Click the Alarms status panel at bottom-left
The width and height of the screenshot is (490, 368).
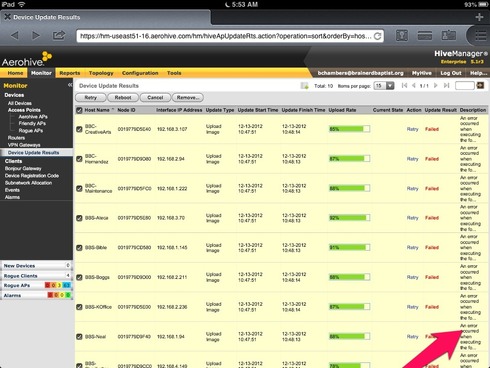click(x=36, y=295)
